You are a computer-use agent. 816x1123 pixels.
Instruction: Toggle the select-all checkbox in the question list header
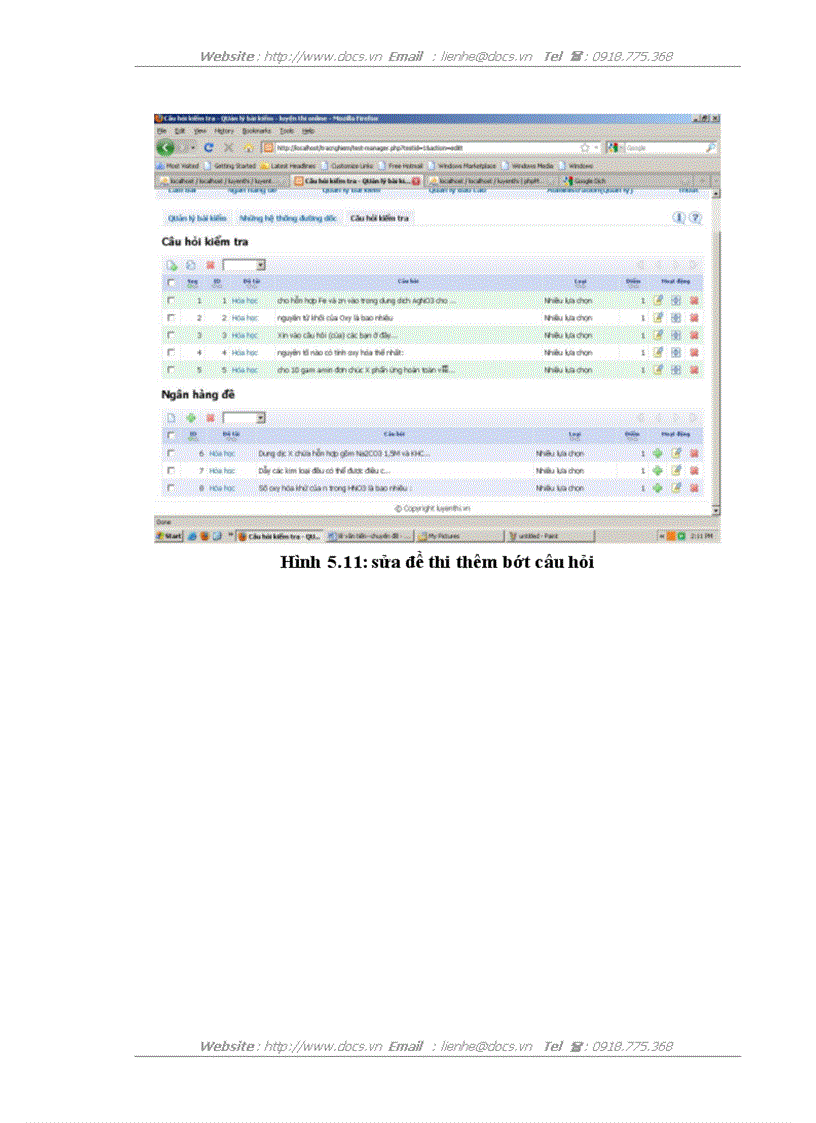[169, 283]
